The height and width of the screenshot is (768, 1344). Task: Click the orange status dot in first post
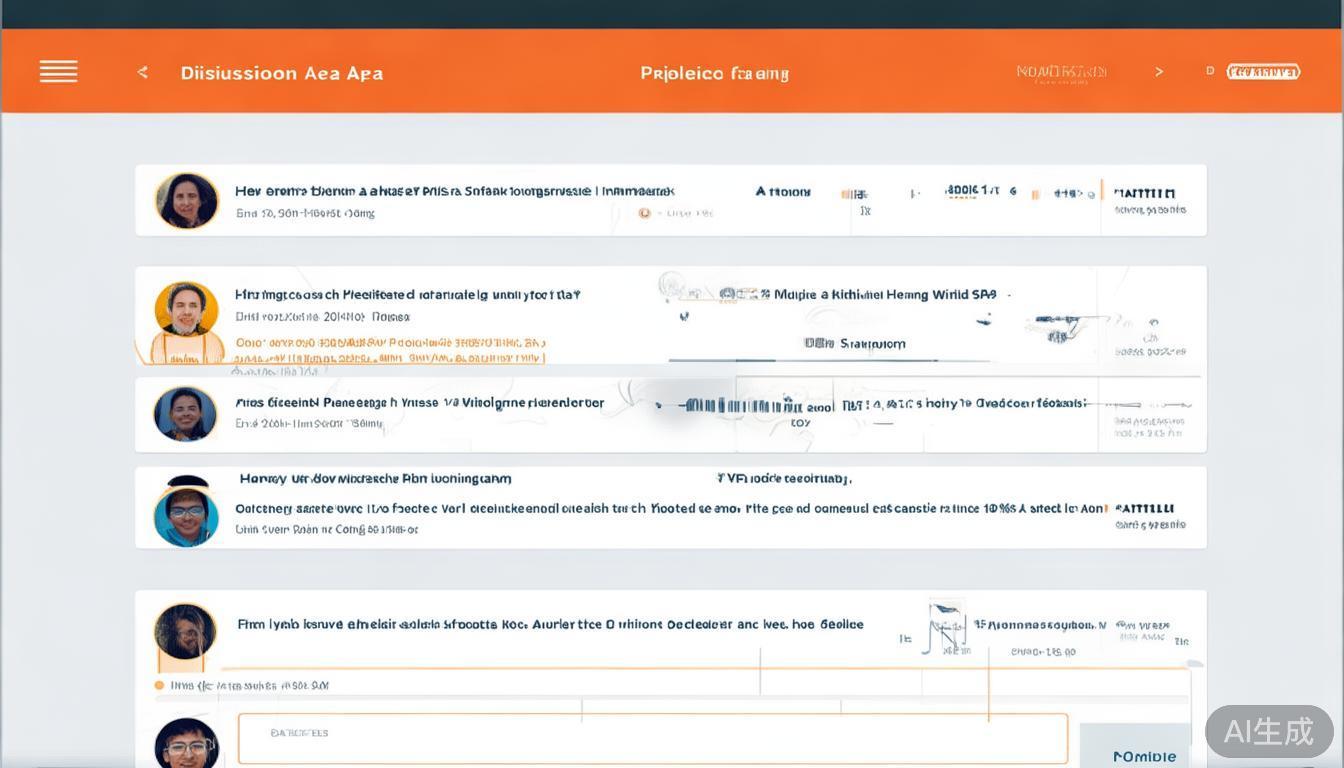645,213
